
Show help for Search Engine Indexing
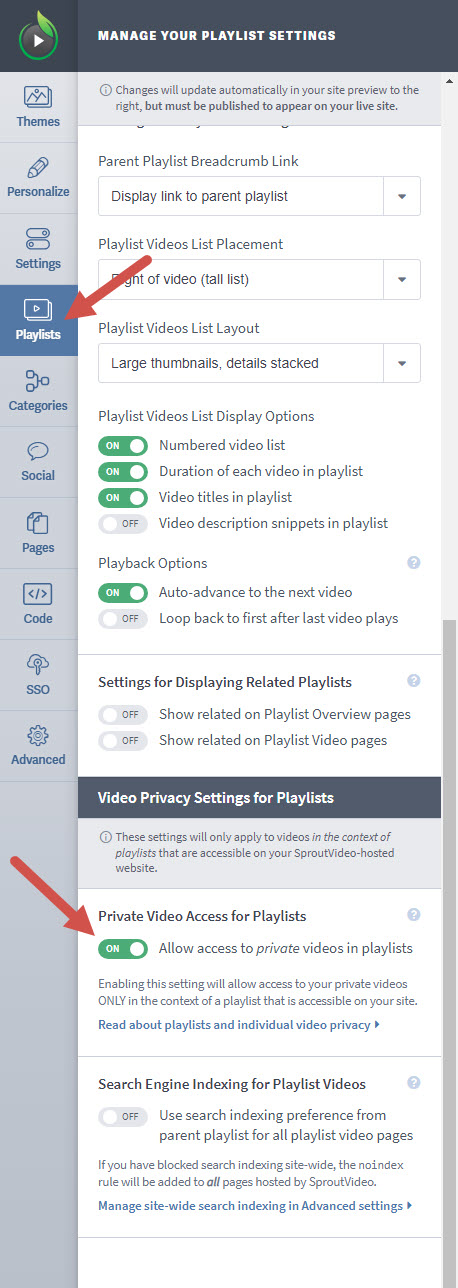(414, 1083)
